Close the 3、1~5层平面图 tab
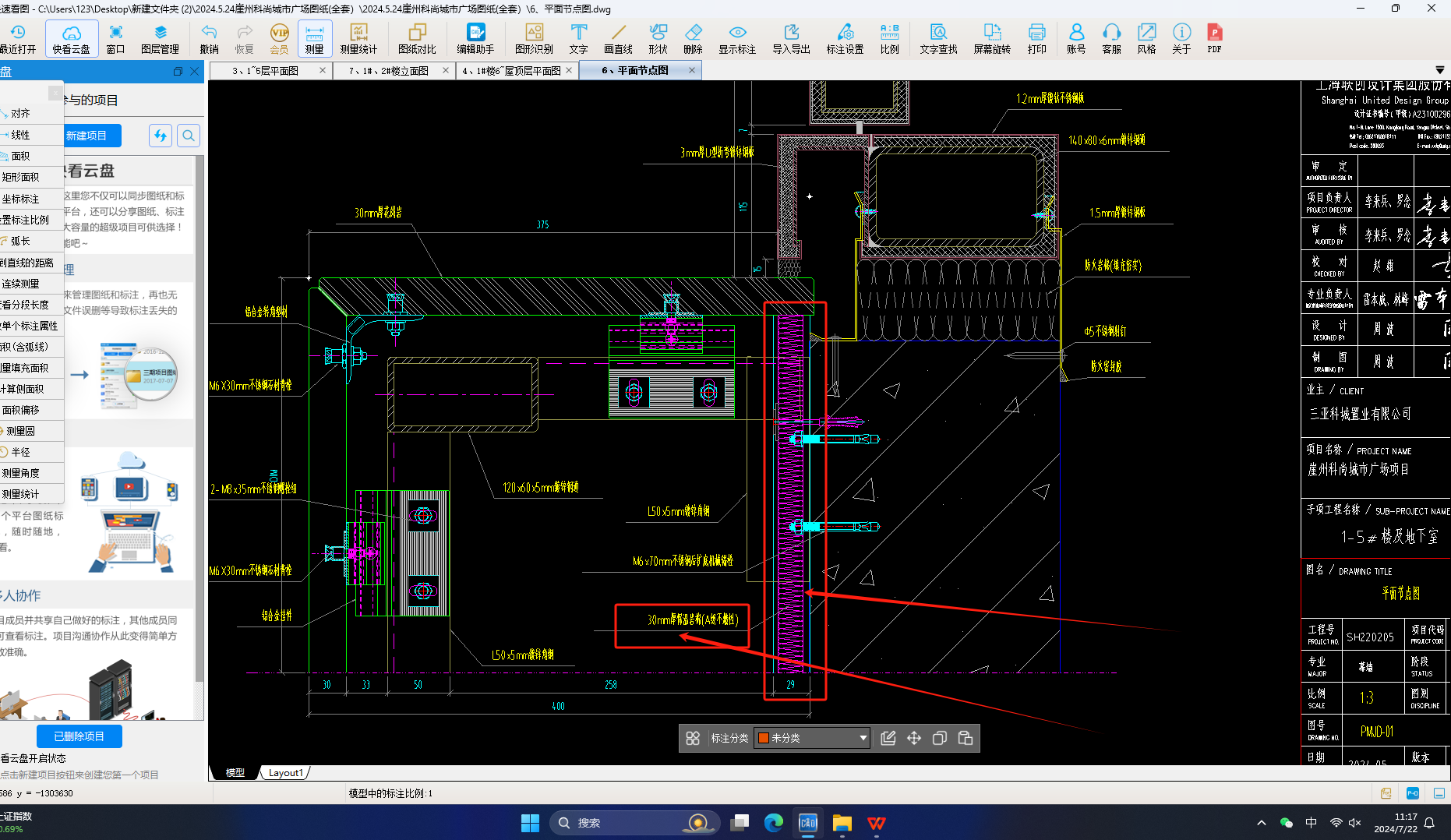Image resolution: width=1451 pixels, height=840 pixels. (x=323, y=70)
